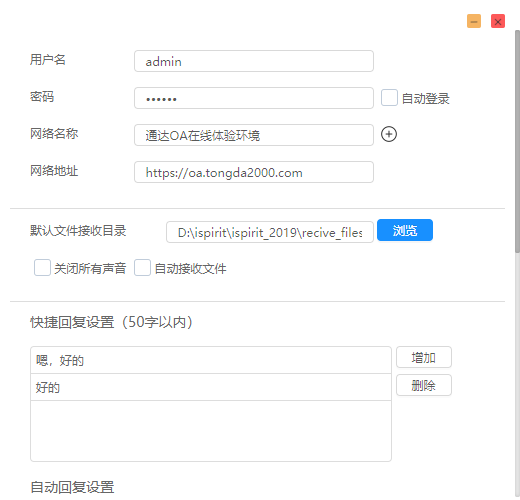The height and width of the screenshot is (500, 520).
Task: Click the vertical scrollbar thumb
Action: click(517, 142)
